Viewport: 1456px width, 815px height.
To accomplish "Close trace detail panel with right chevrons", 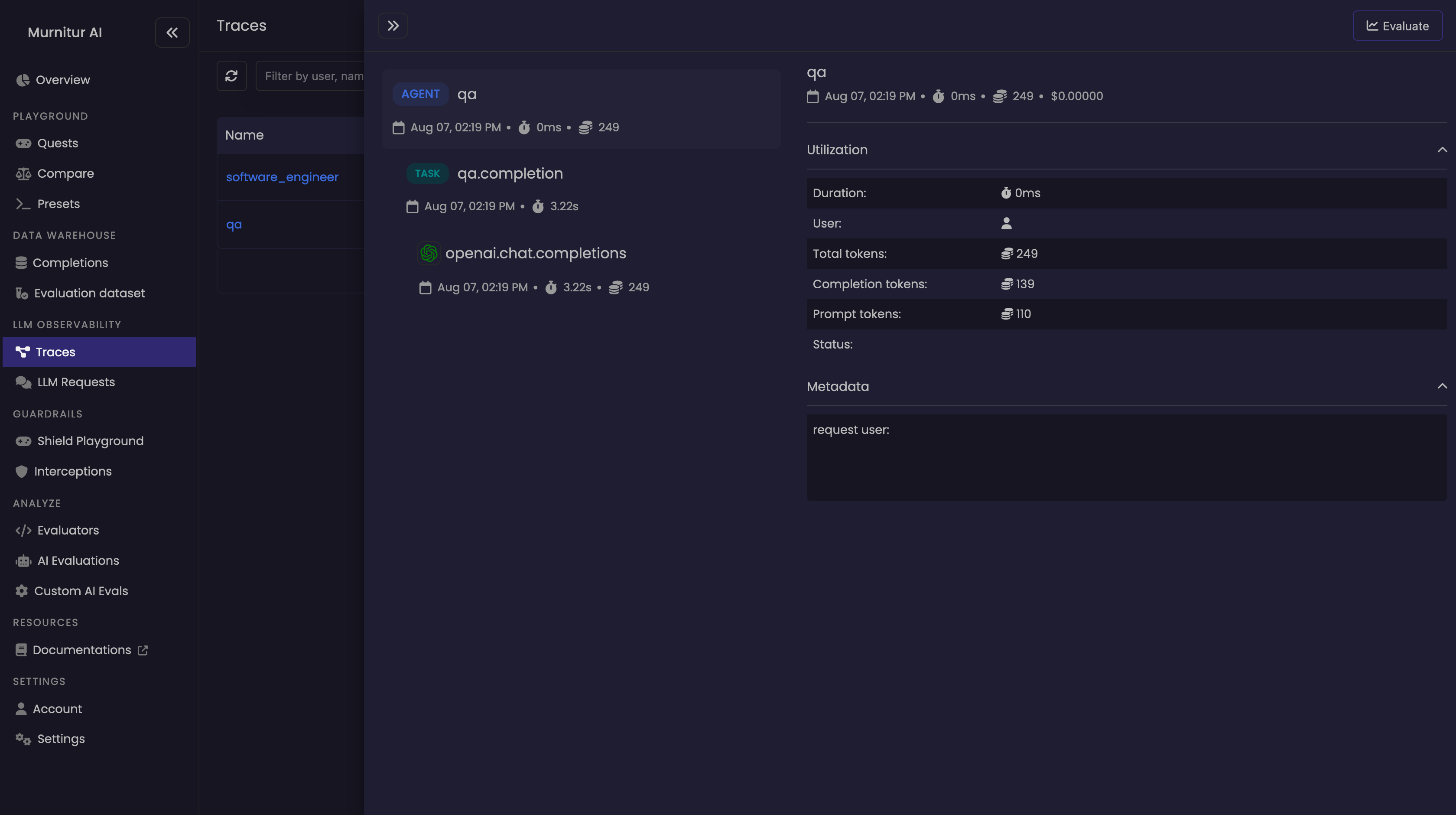I will [x=393, y=26].
